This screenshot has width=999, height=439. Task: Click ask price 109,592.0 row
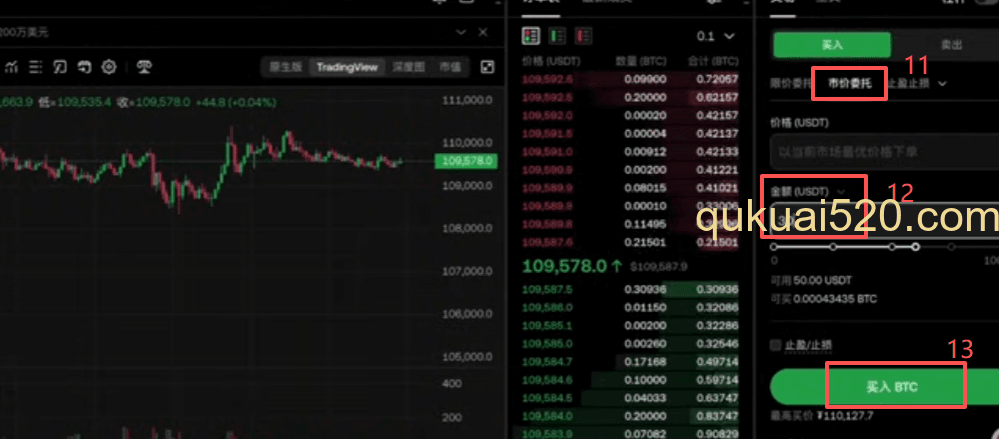pos(630,115)
